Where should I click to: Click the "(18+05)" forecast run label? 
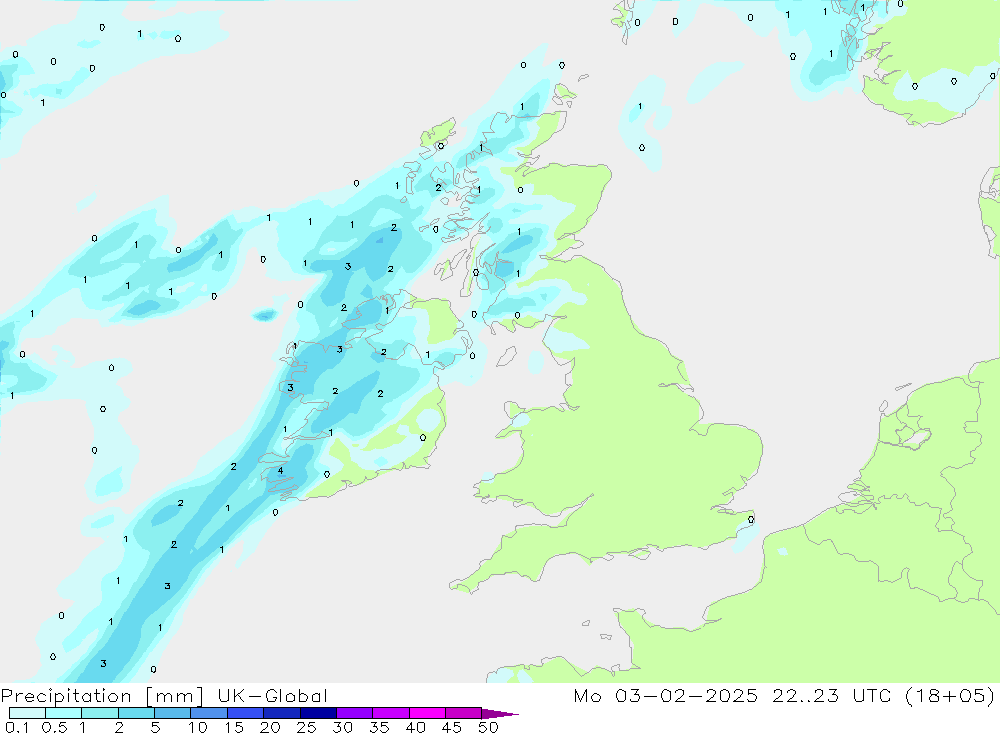pos(950,696)
